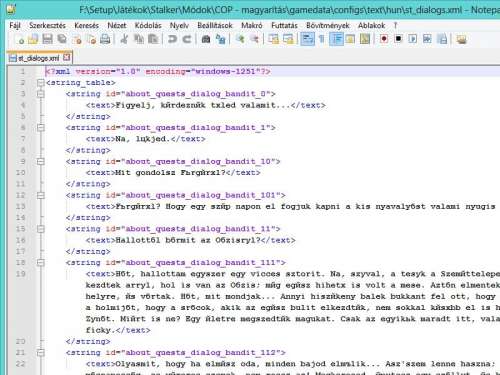The image size is (500, 375).
Task: Click the Paste clipboard toolbar icon
Action: pos(153,39)
